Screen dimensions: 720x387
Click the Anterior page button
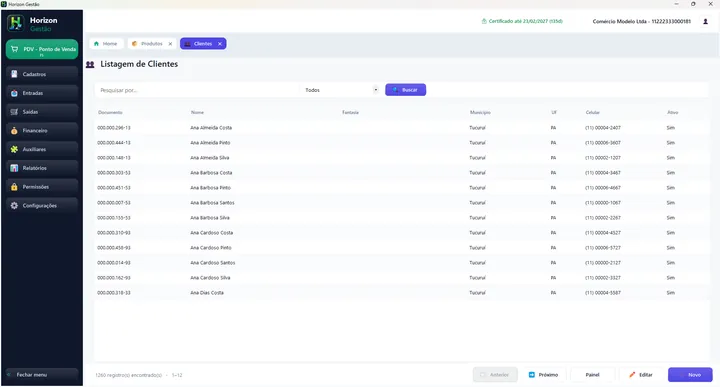coord(495,375)
